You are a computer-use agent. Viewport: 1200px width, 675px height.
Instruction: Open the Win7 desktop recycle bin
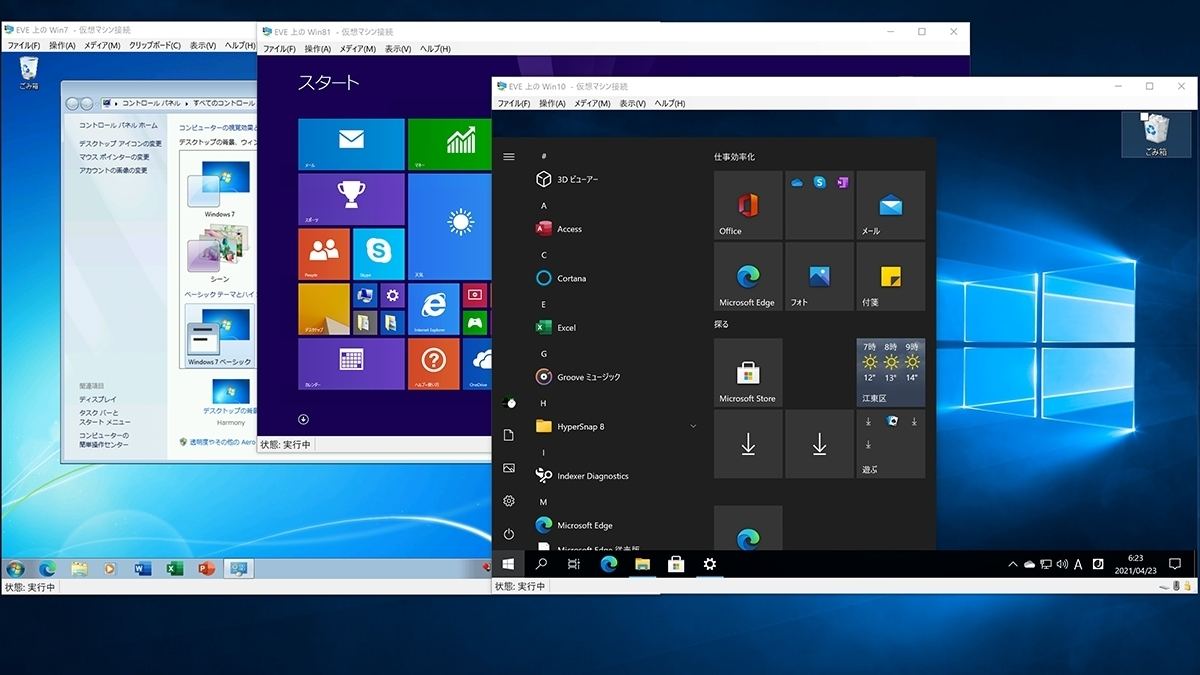(x=29, y=74)
